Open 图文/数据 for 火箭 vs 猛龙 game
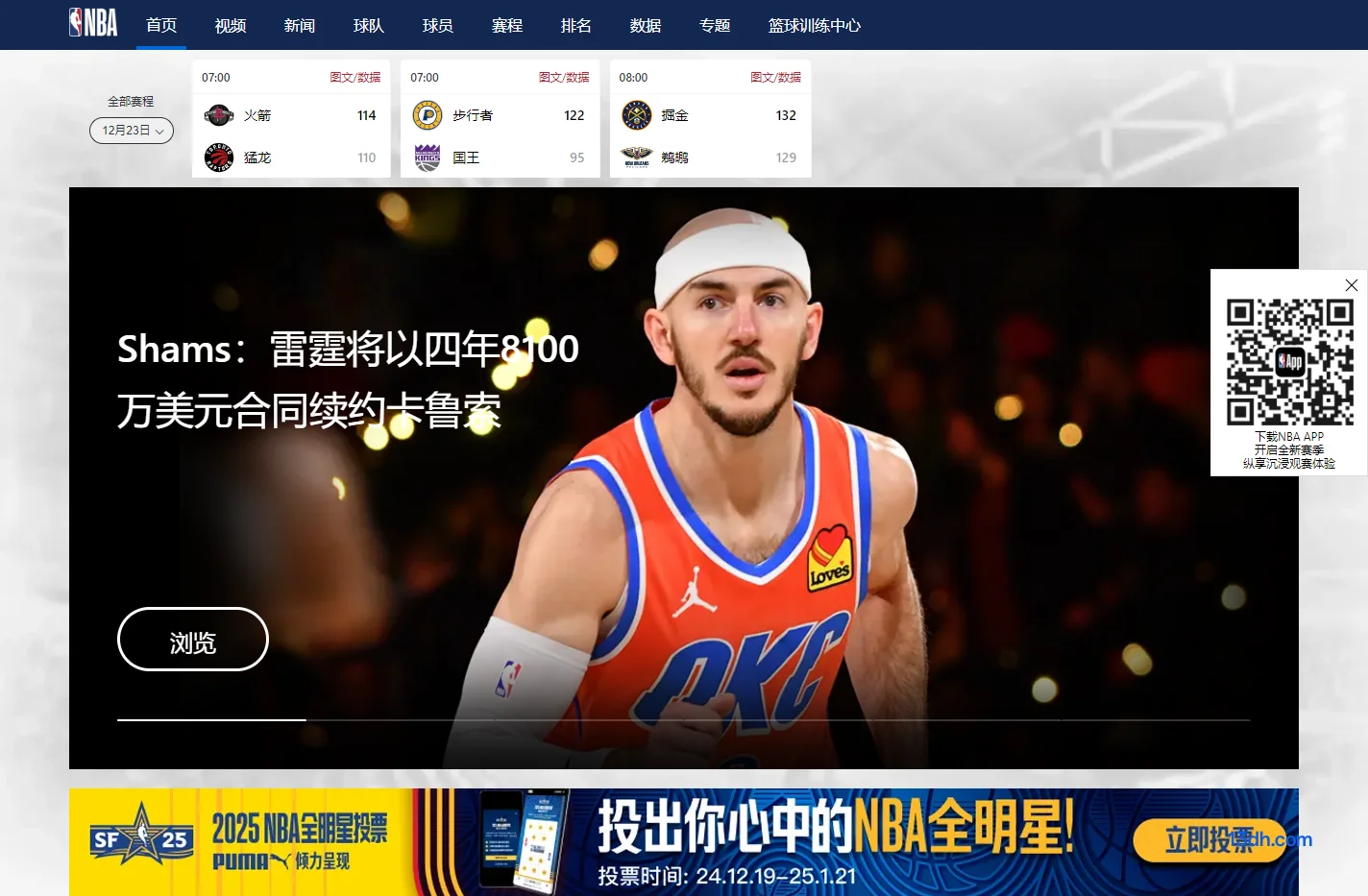Image resolution: width=1368 pixels, height=896 pixels. point(355,78)
